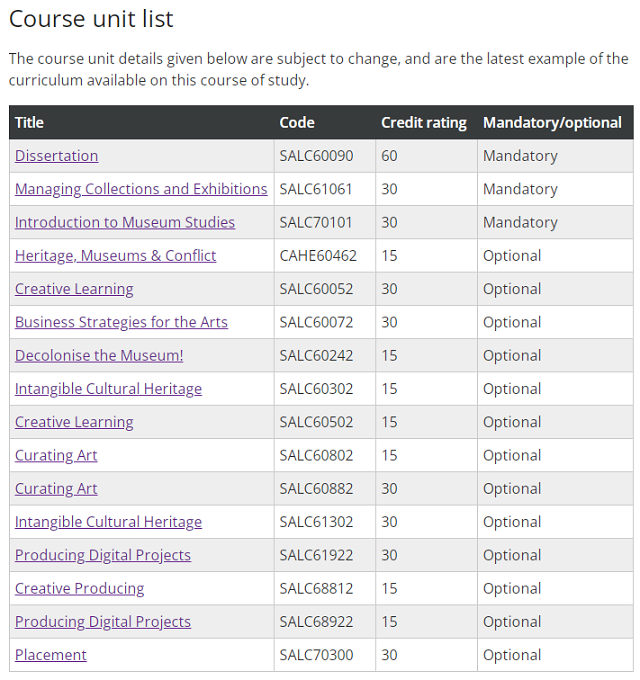Open Intangible Cultural Heritage link for SALC60302
Viewport: 640px width, 680px height.
(x=108, y=389)
